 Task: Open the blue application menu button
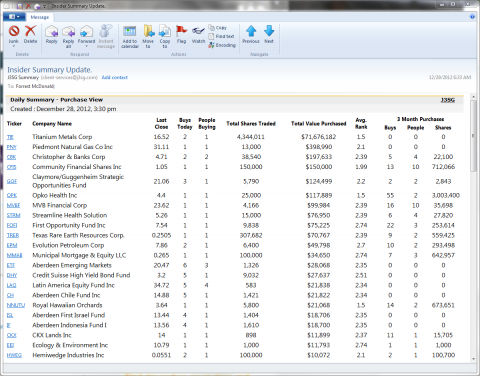[14, 17]
